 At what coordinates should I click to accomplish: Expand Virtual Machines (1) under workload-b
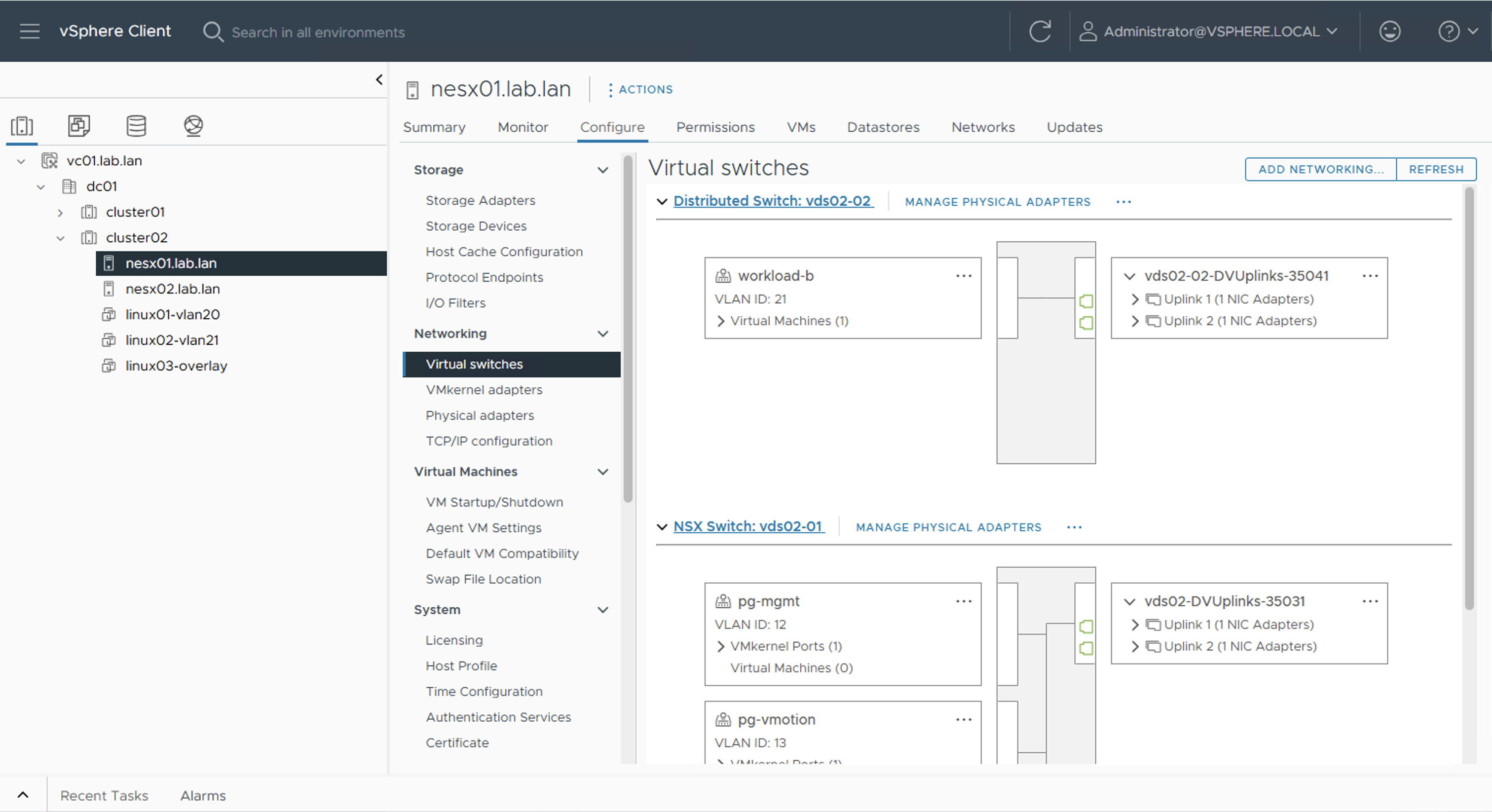point(721,321)
